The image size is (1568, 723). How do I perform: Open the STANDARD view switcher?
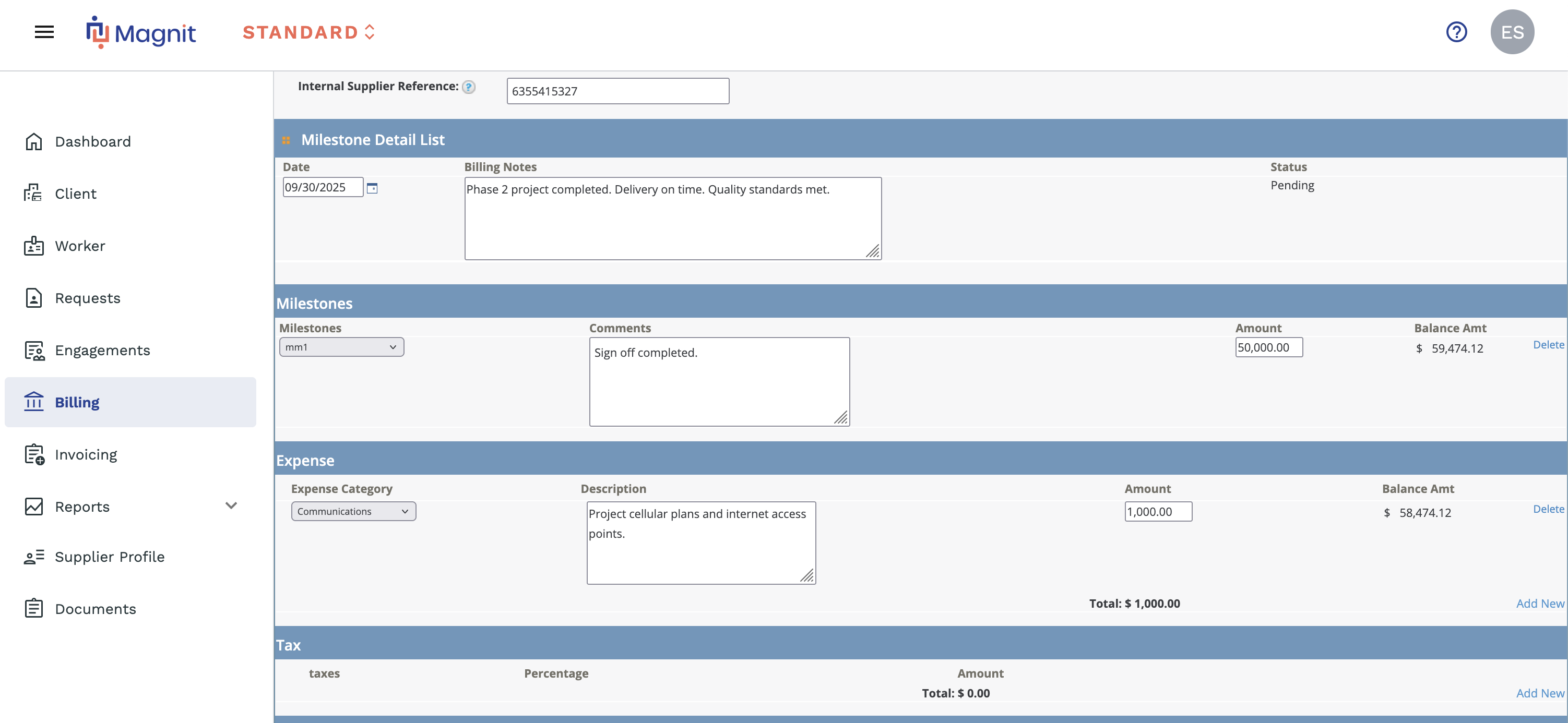point(308,32)
